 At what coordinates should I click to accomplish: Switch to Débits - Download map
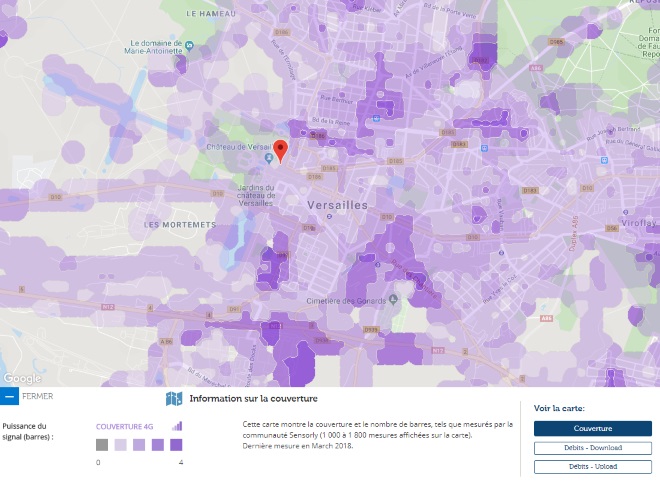tap(592, 448)
